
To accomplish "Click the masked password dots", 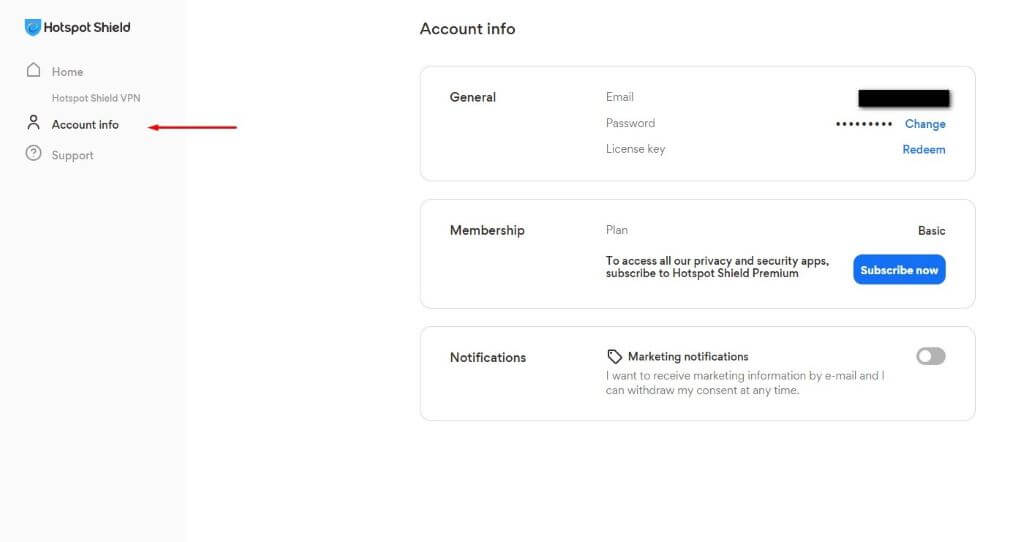I will pyautogui.click(x=864, y=124).
